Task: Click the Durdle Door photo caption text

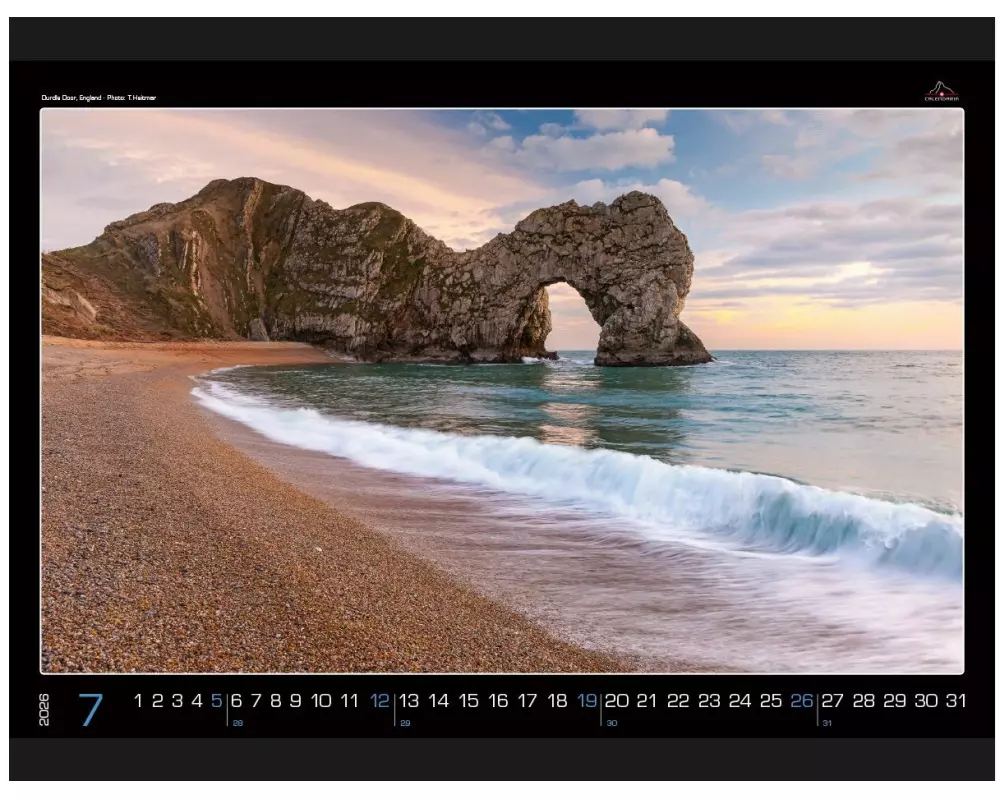Action: (98, 98)
